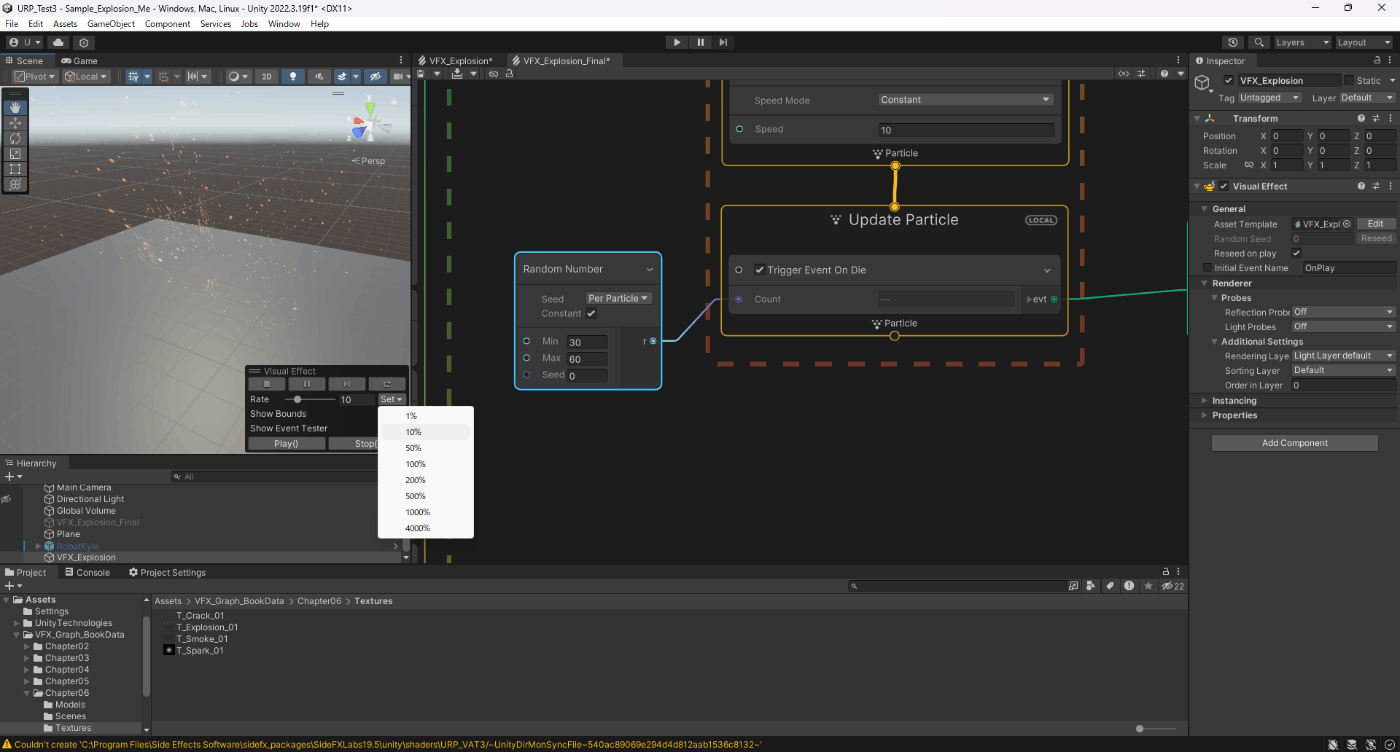Open Visual Effect component help icon
Viewport: 1400px width, 752px height.
pos(1361,186)
